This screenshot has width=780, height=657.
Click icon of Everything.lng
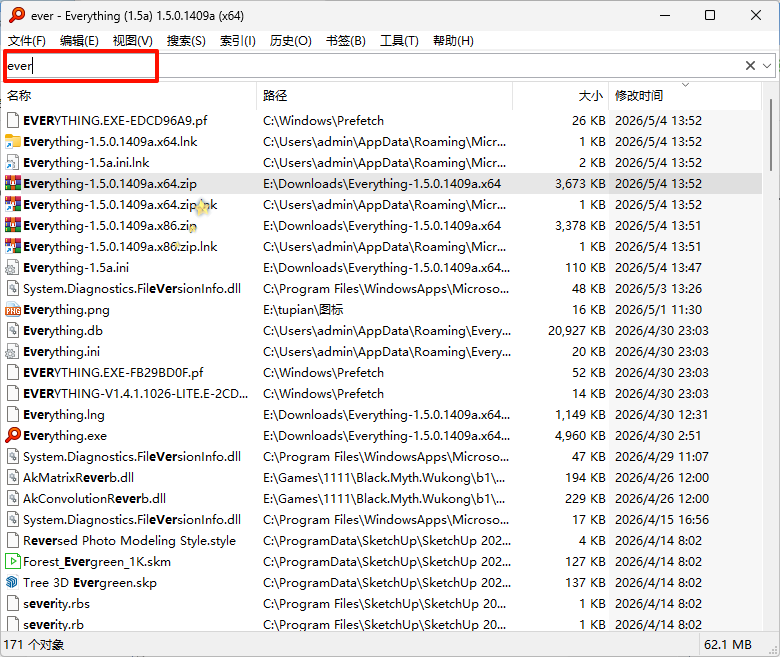pos(12,415)
